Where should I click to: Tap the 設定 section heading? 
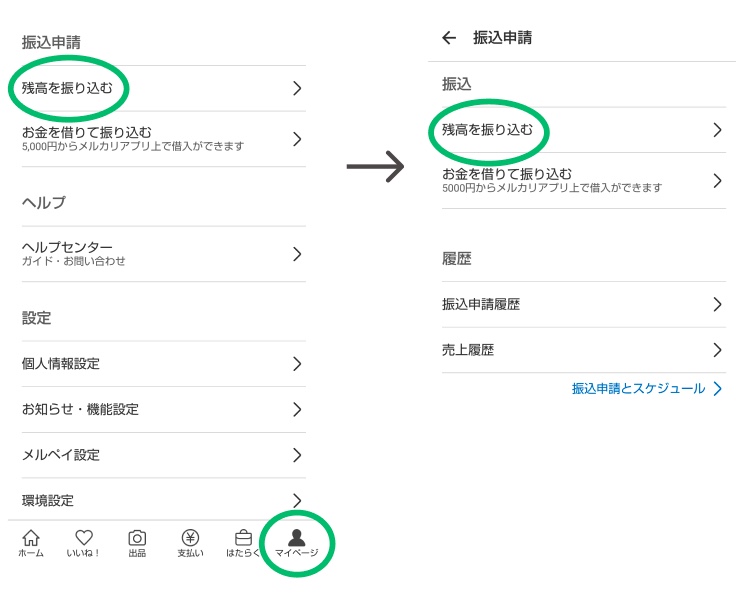(x=36, y=318)
